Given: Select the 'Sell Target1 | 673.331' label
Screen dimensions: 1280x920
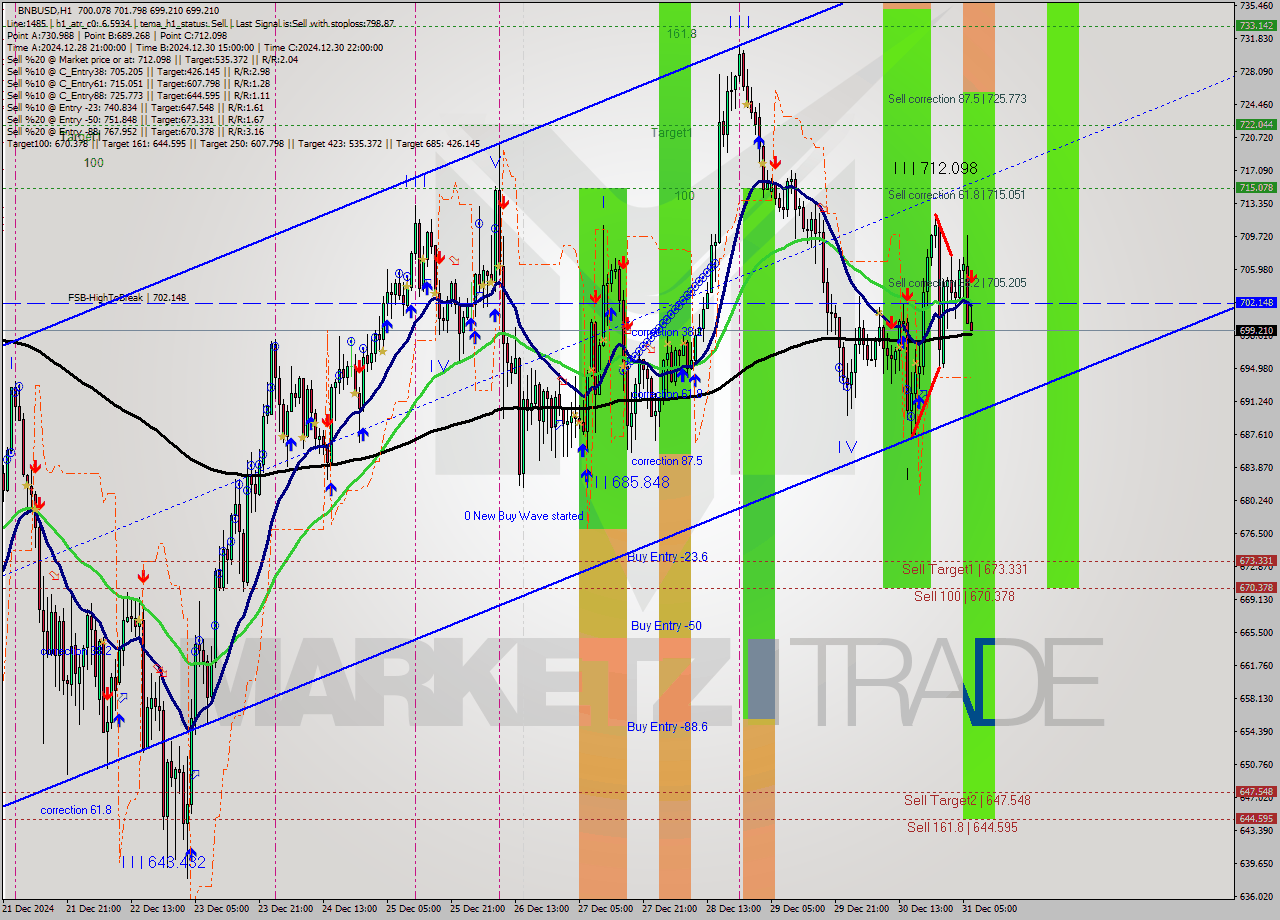Looking at the screenshot, I should click(965, 569).
